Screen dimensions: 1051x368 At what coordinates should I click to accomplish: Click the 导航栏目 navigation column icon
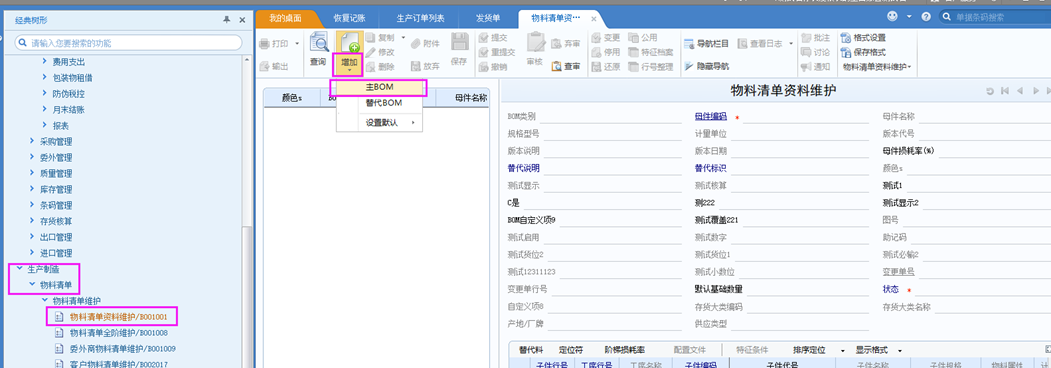[690, 44]
